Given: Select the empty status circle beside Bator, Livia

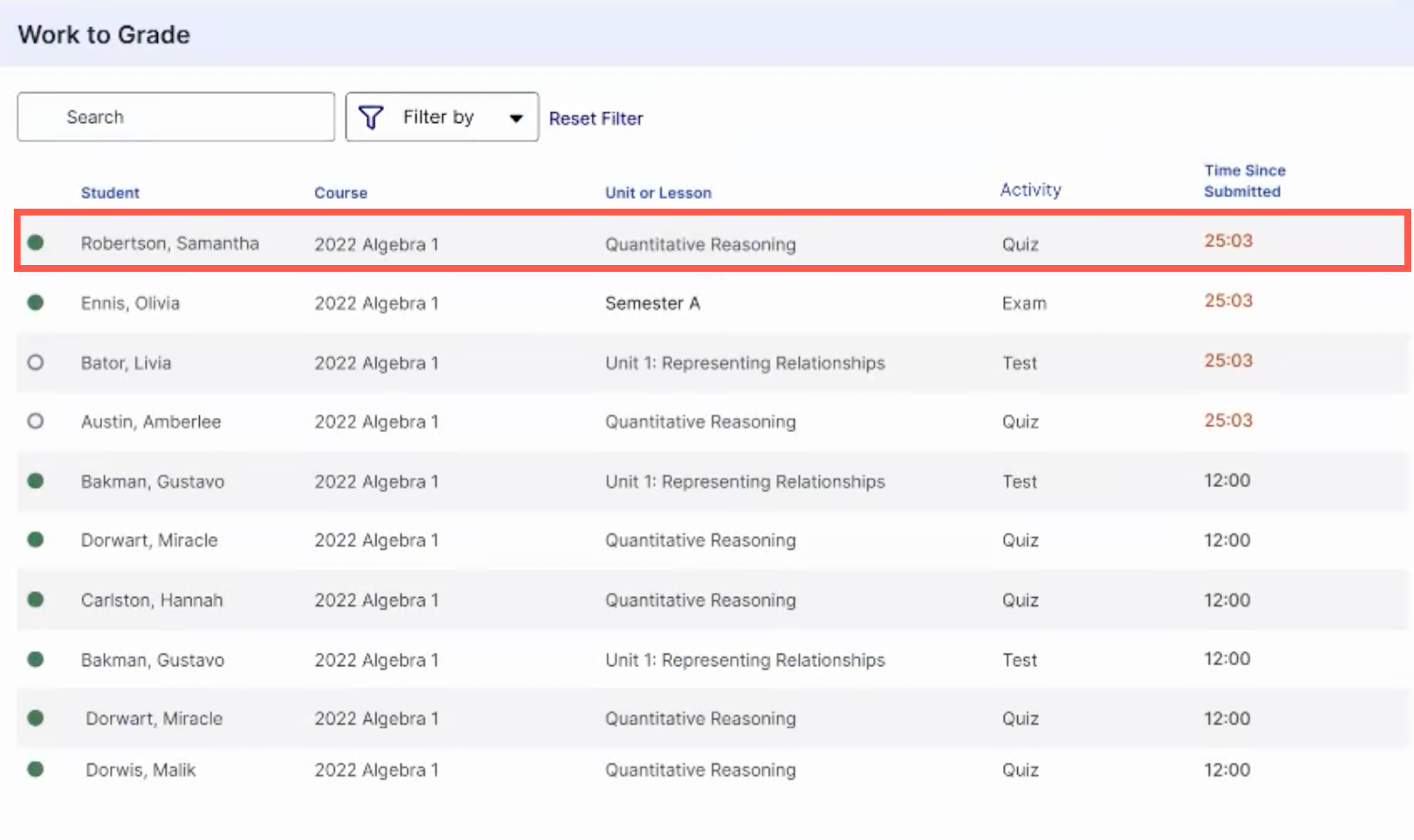Looking at the screenshot, I should click(36, 362).
